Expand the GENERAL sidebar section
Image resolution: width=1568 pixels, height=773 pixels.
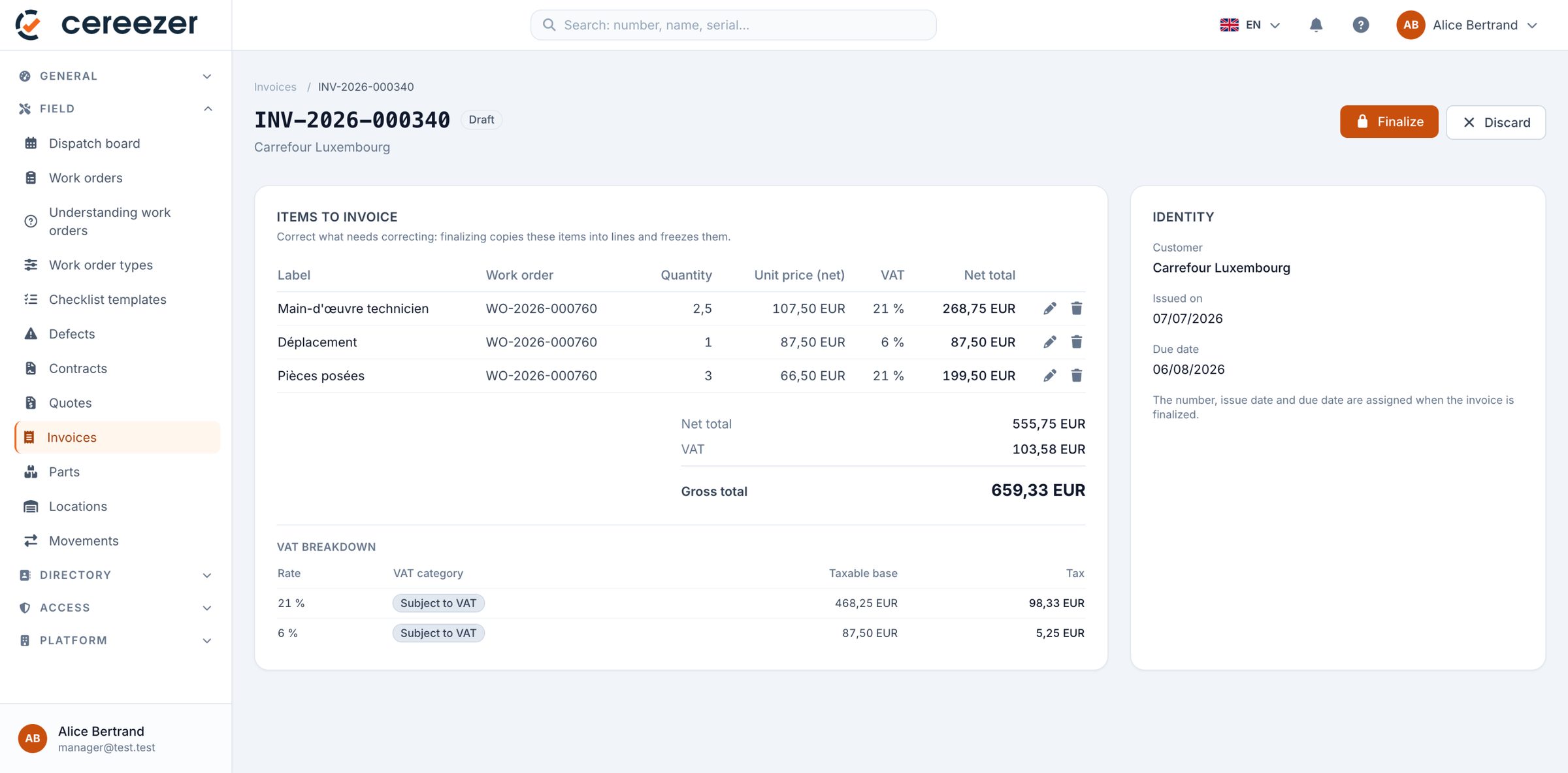click(x=116, y=76)
